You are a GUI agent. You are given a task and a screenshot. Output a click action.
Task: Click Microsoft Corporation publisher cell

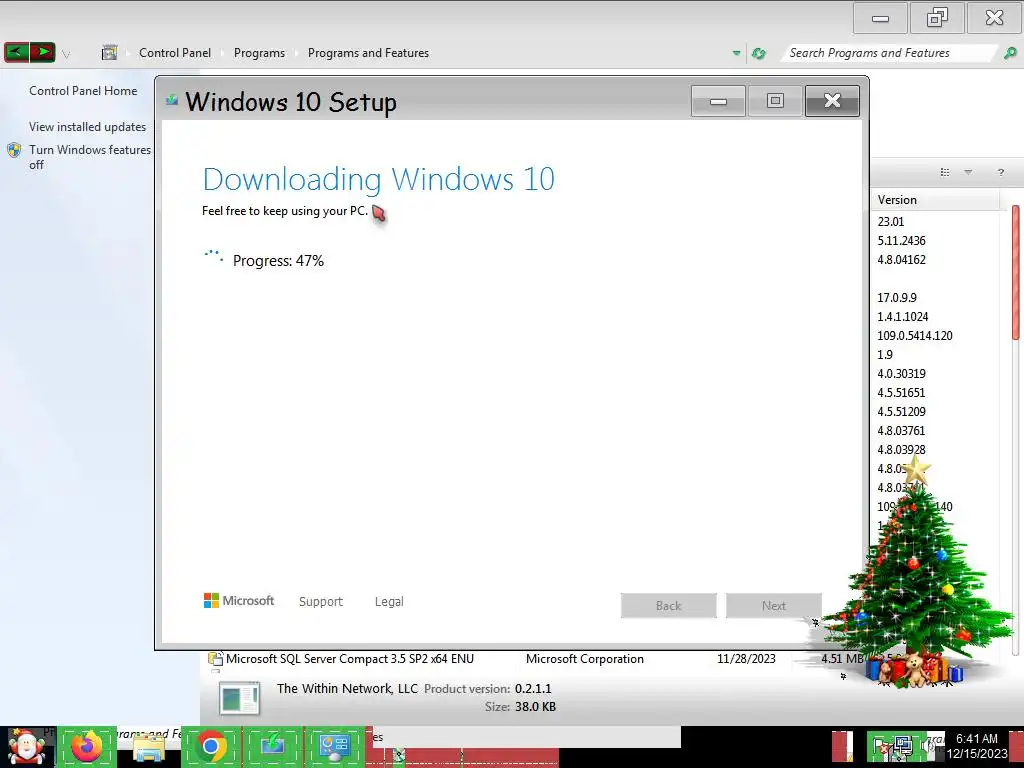pyautogui.click(x=584, y=659)
